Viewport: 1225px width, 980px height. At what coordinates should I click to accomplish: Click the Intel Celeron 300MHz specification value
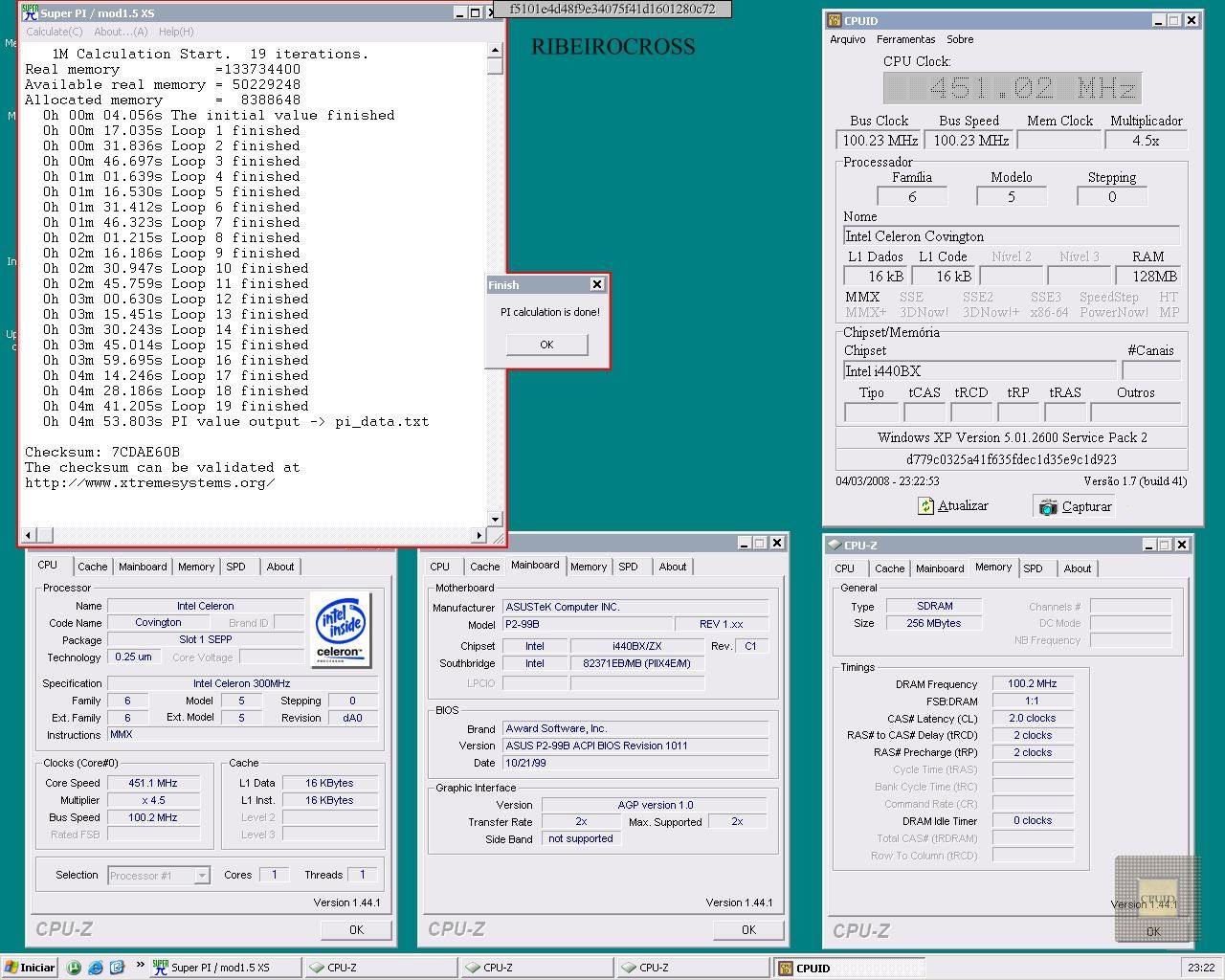[242, 683]
